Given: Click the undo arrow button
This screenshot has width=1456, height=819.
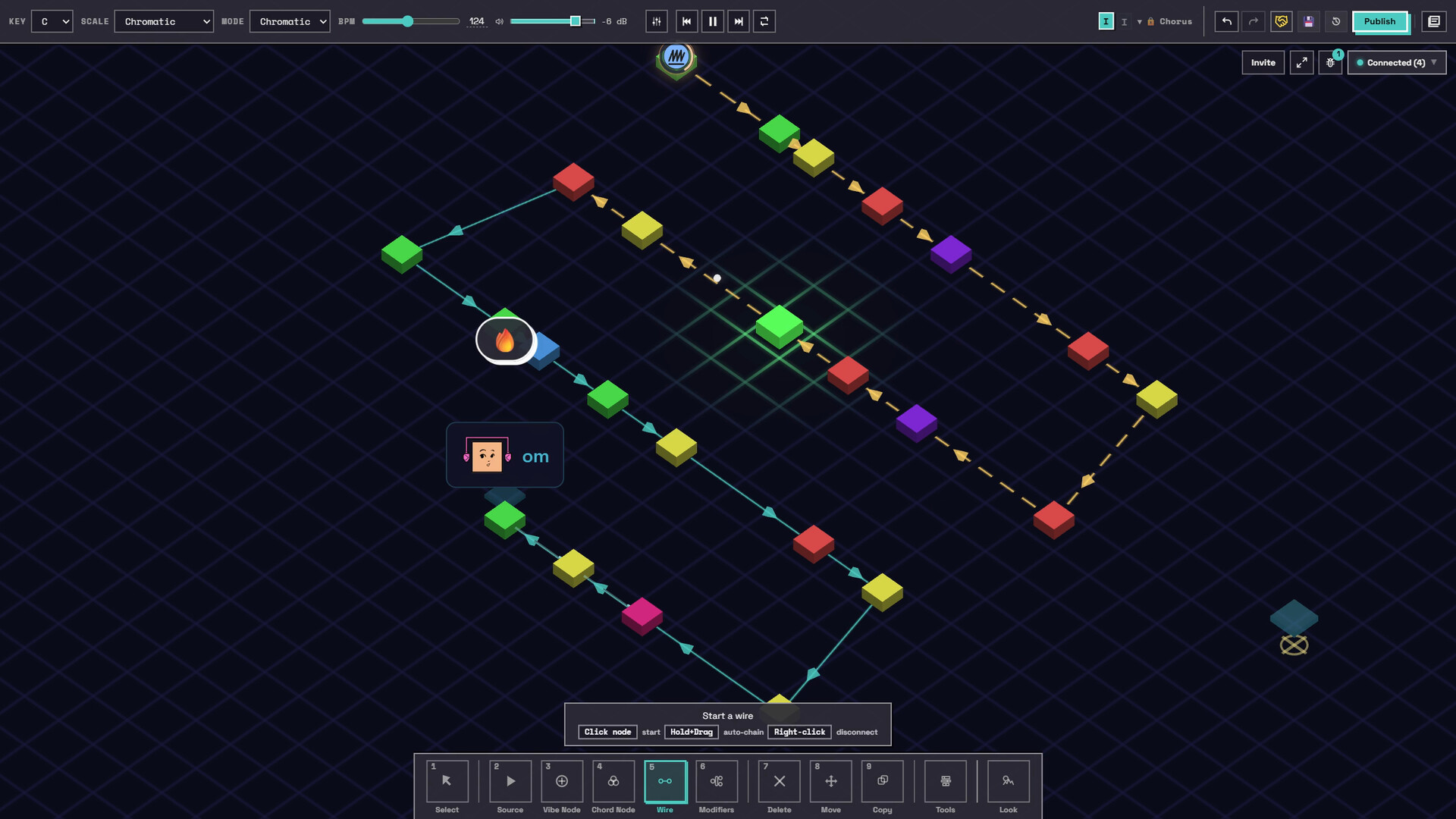Looking at the screenshot, I should tap(1226, 21).
